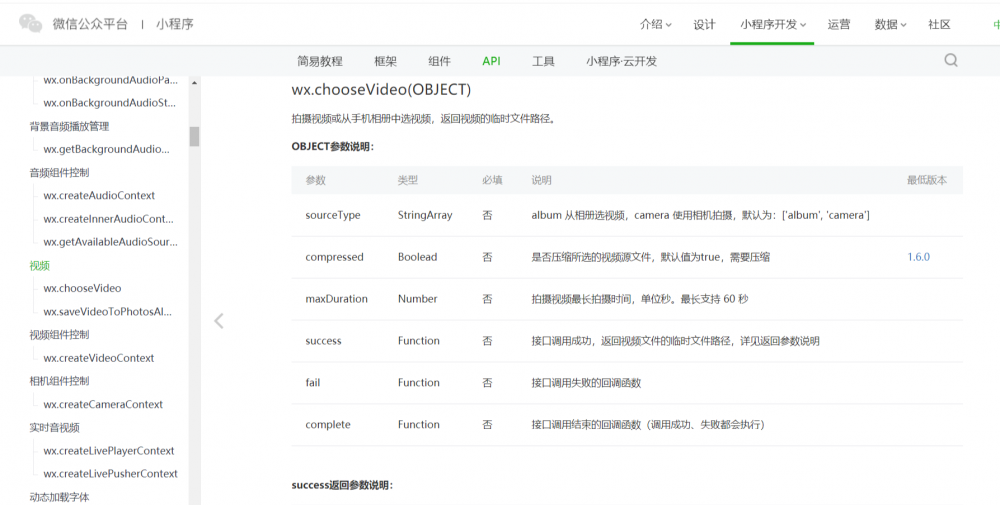1000x505 pixels.
Task: Click the complete parameter cell
Action: 328,425
